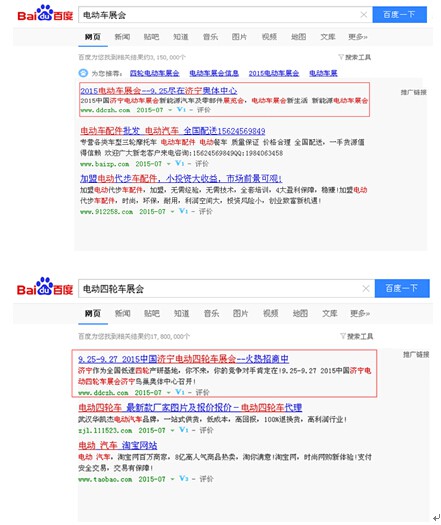Open result 电动车配件批发 电动汽车 全国配送
Screen dimensions: 441x525
point(173,131)
